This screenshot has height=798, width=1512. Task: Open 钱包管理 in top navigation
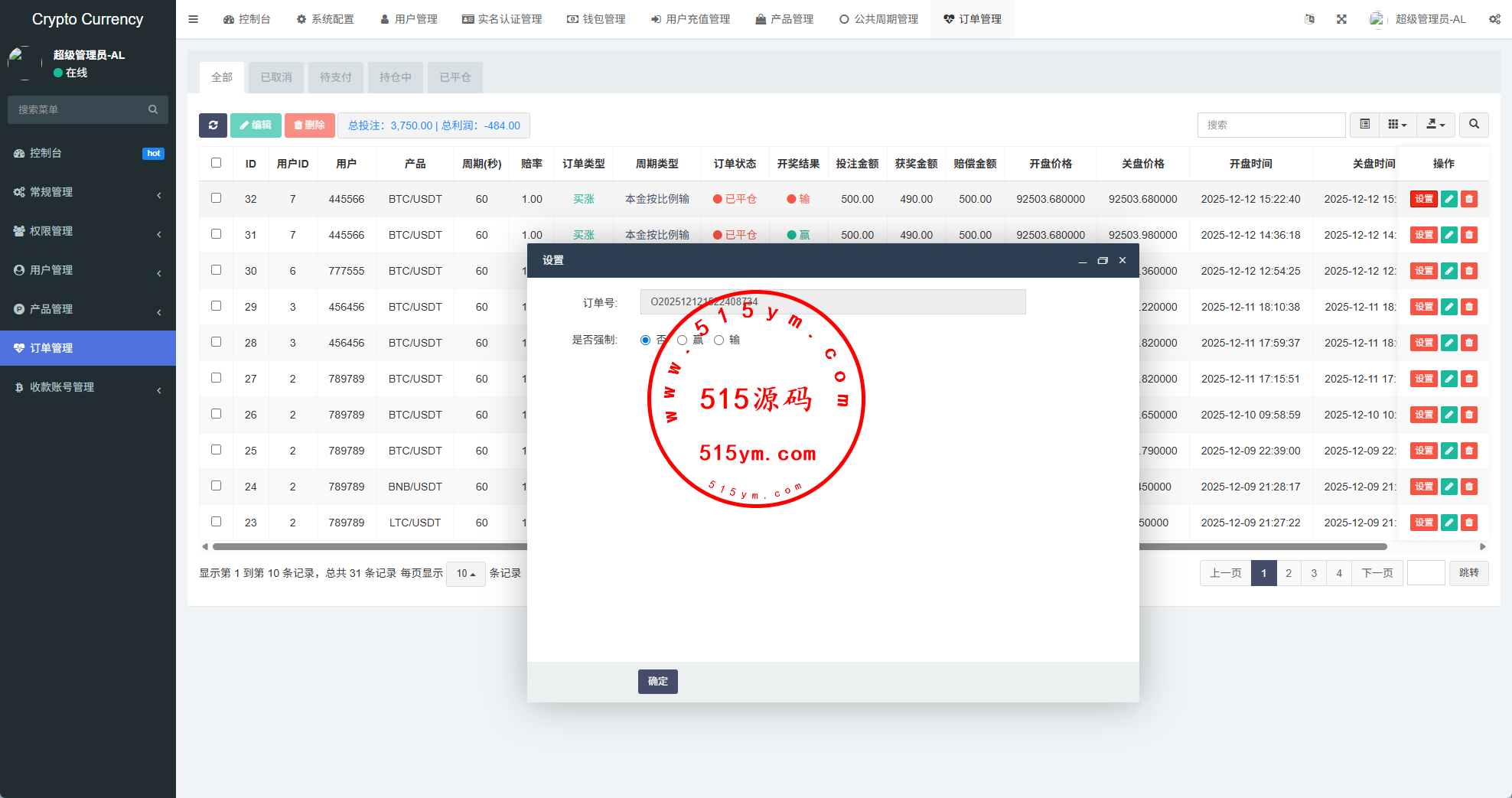[x=596, y=19]
